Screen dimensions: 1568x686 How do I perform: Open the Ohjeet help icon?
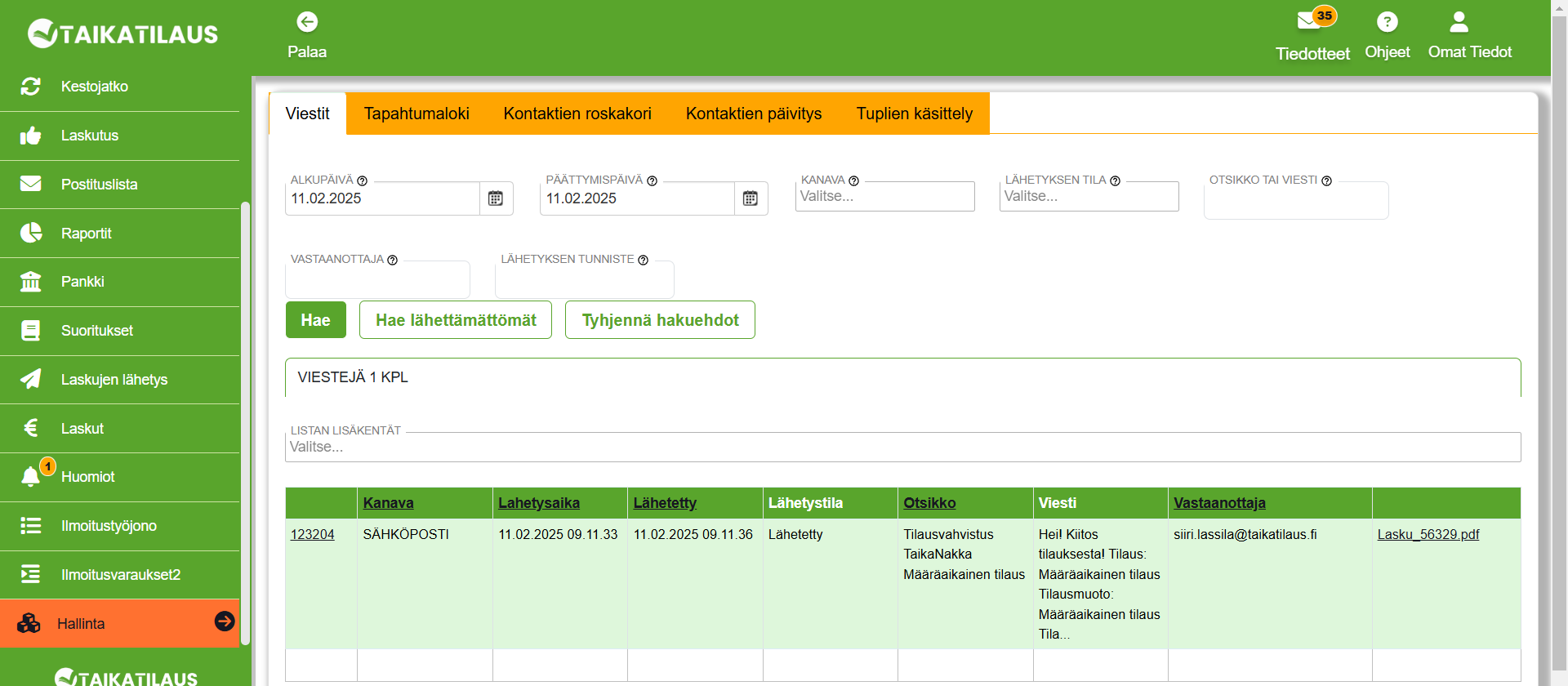tap(1387, 21)
